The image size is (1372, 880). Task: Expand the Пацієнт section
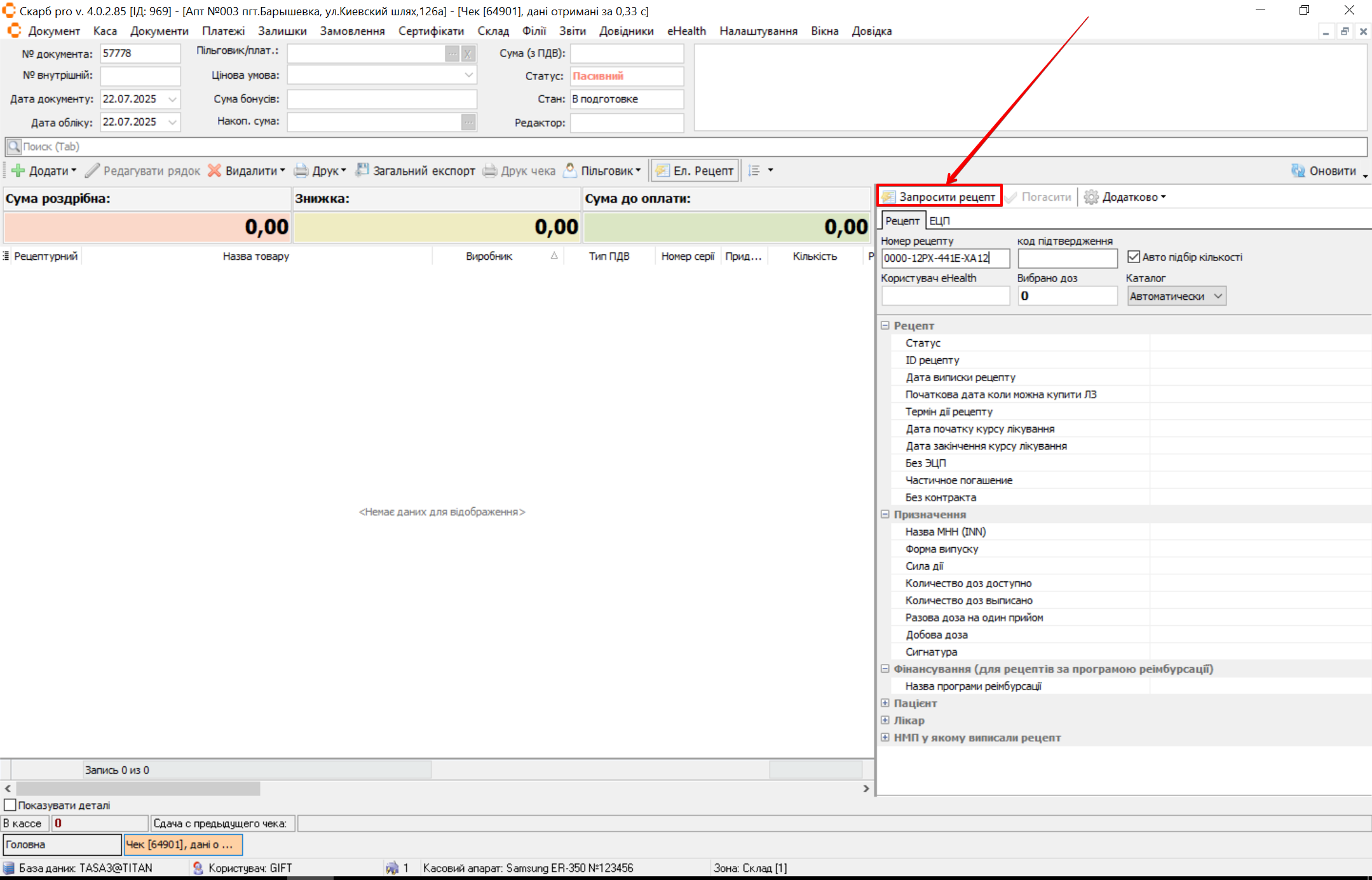click(885, 703)
